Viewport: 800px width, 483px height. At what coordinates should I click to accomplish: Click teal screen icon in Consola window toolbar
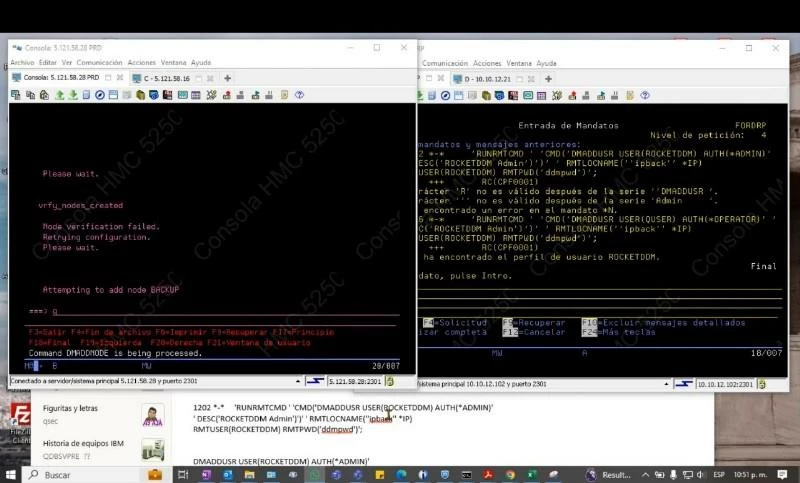[x=183, y=95]
